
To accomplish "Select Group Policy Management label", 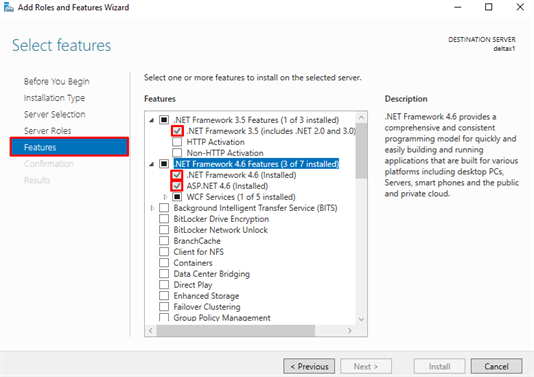I will point(222,317).
